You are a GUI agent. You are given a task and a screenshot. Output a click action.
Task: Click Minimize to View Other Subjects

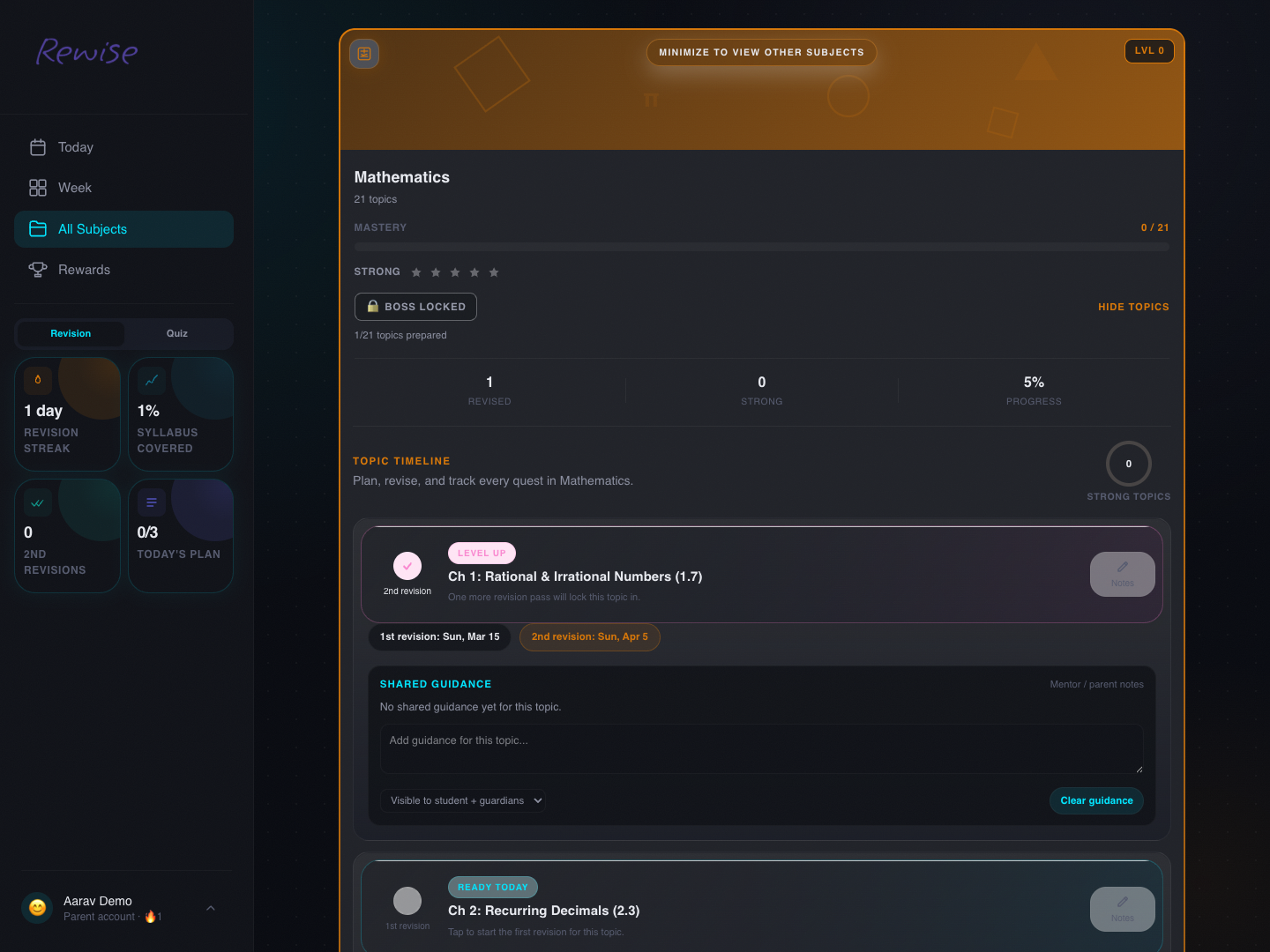click(761, 52)
